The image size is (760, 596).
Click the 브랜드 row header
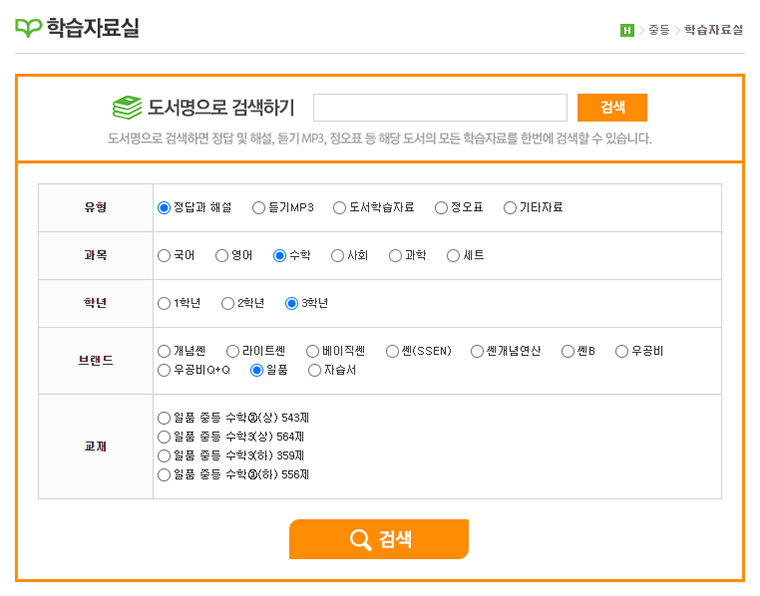click(x=95, y=361)
